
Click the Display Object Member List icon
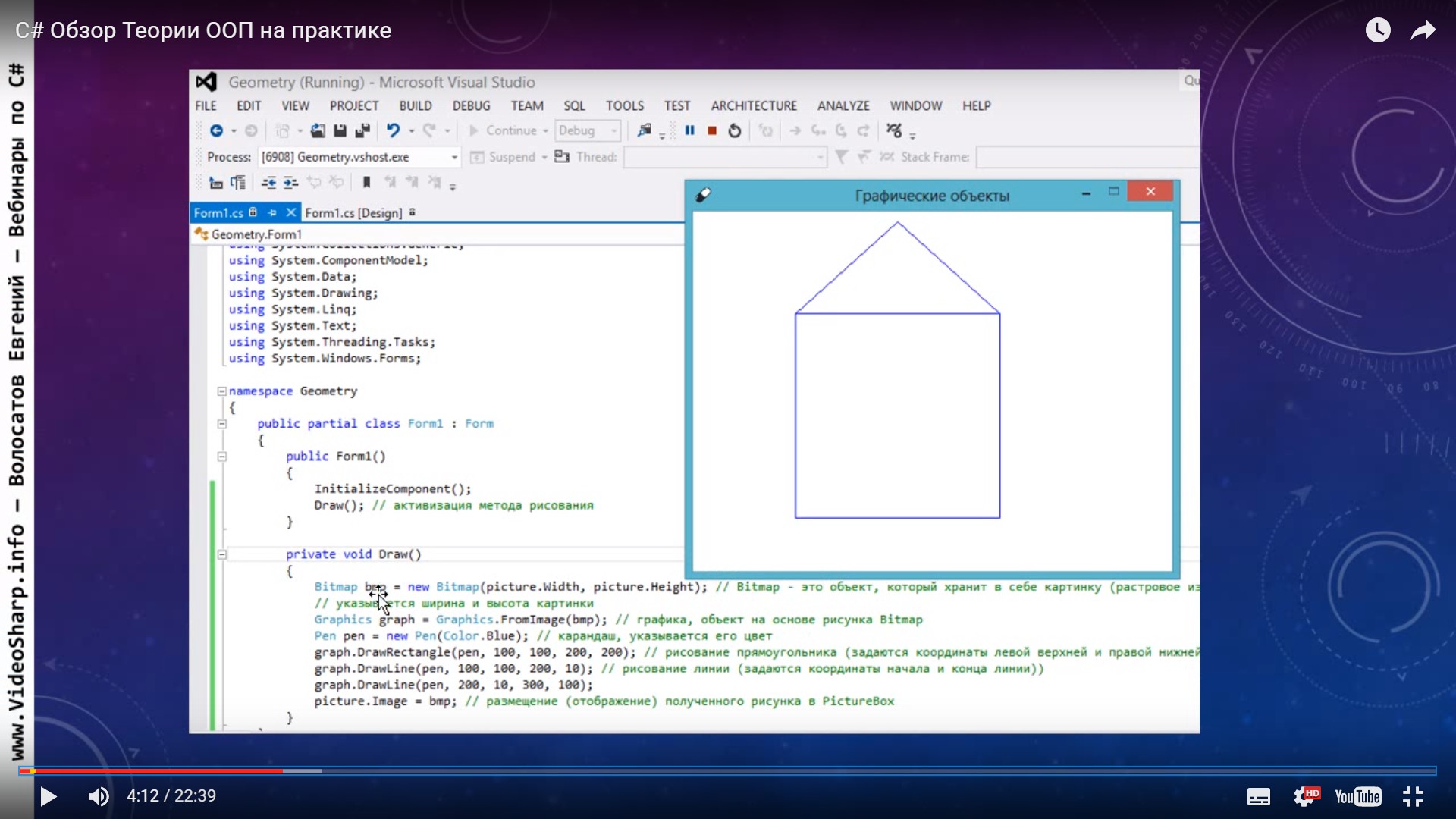216,183
